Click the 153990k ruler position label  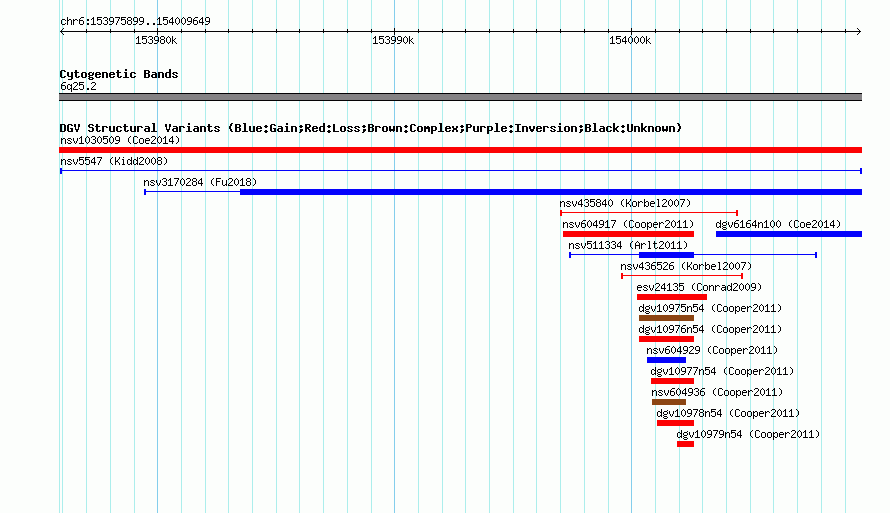(393, 40)
